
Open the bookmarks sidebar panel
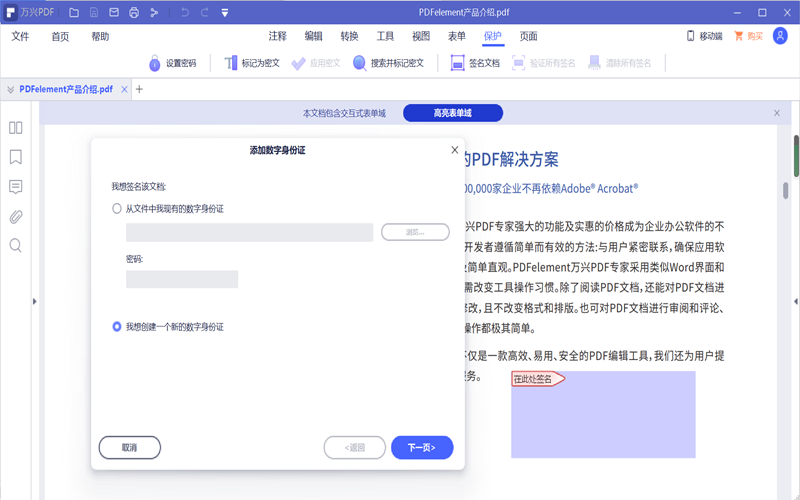click(15, 157)
